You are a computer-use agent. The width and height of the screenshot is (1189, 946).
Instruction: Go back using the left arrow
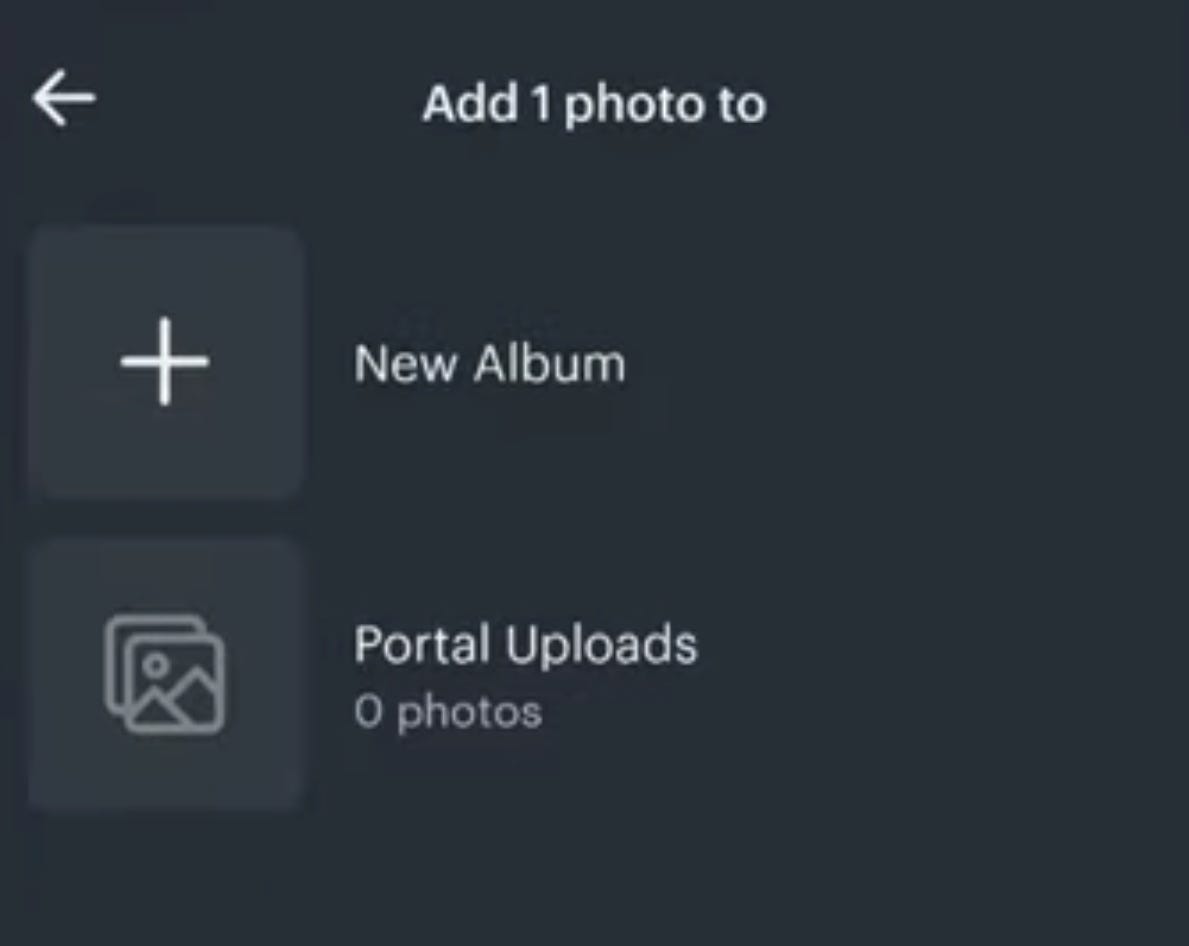64,98
